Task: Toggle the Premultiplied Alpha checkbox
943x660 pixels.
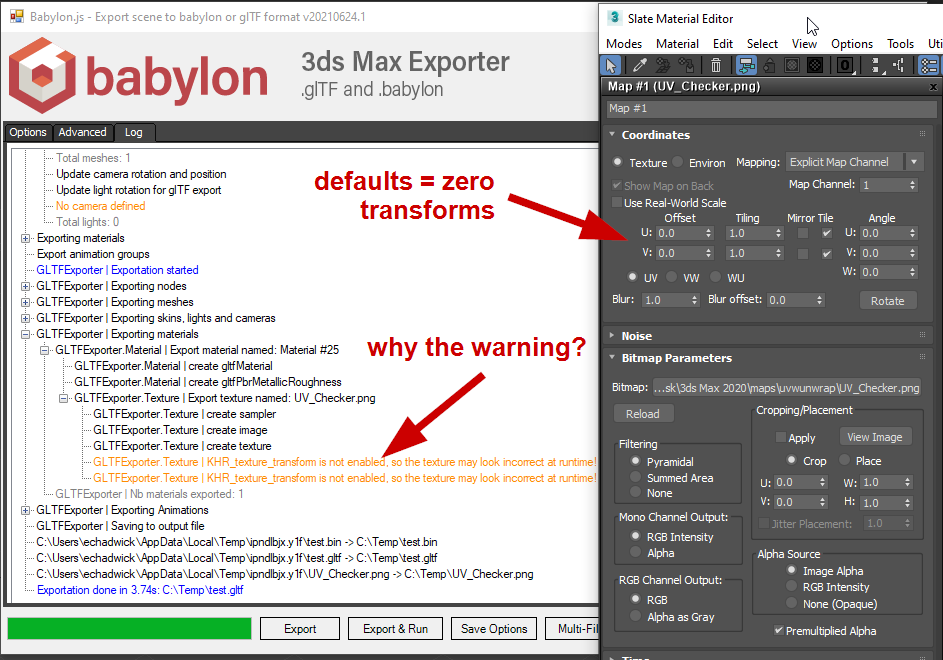Action: point(779,630)
